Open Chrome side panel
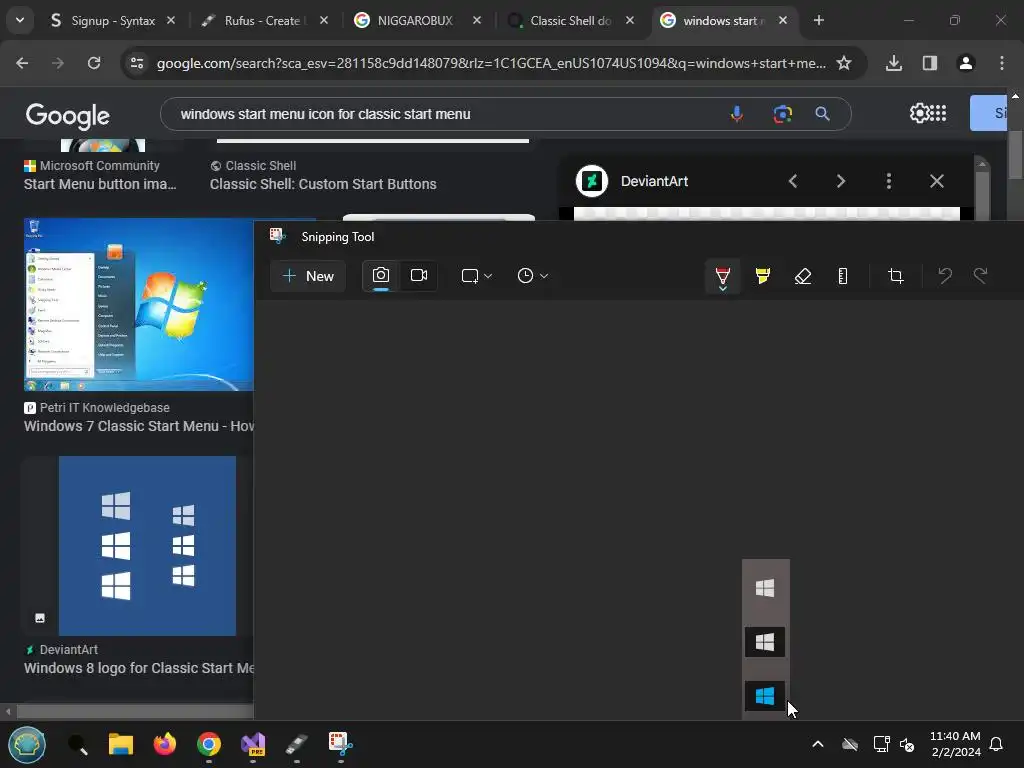 (930, 63)
